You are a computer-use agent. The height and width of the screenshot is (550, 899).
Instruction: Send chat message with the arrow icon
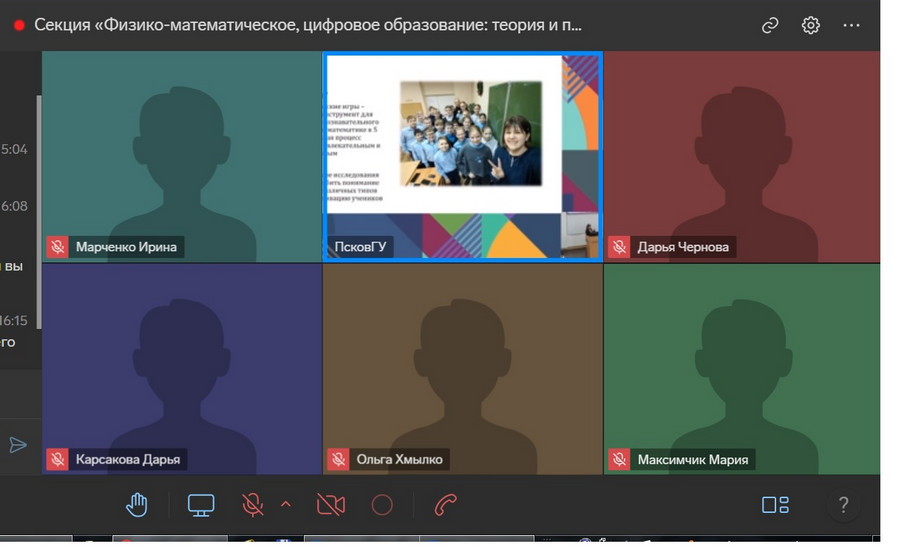[18, 445]
